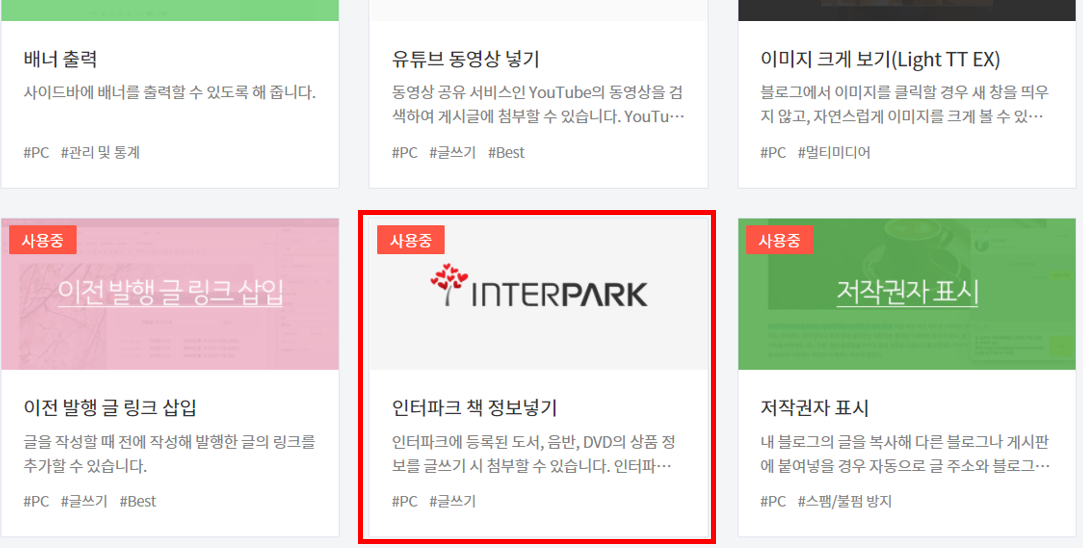Click the description starting 동영상 공유 서비스인 YouTube
Image resolution: width=1083 pixels, height=548 pixels.
tap(538, 104)
